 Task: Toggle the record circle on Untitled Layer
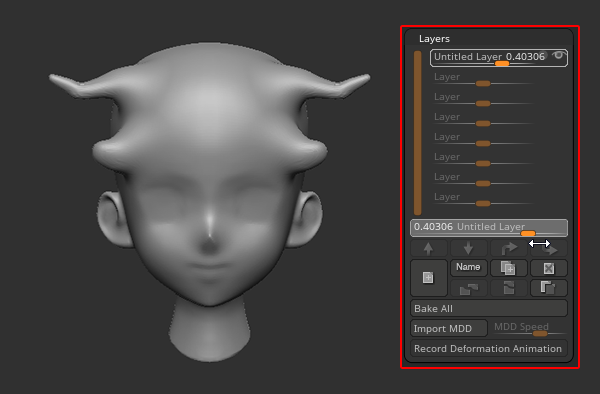543,56
